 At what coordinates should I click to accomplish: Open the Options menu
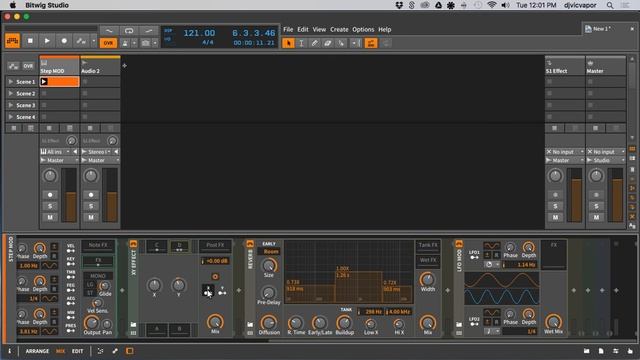pos(363,29)
